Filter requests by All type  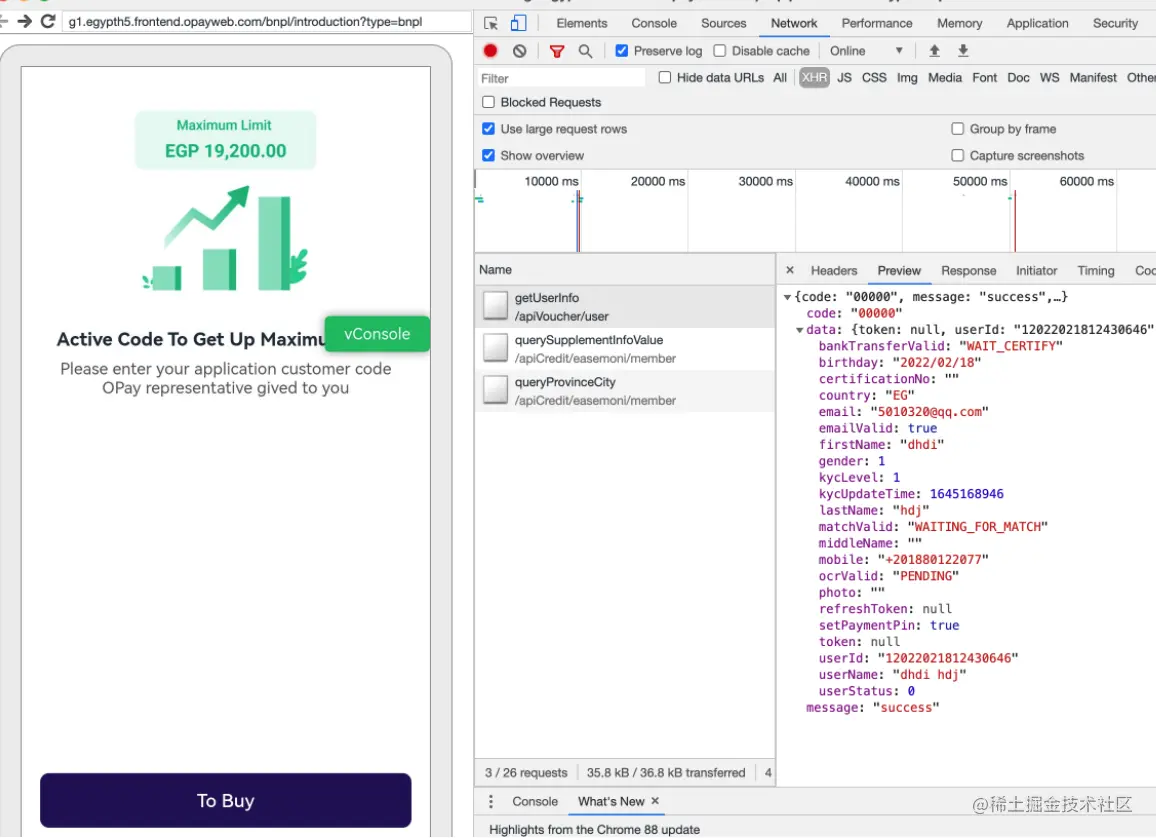[779, 77]
